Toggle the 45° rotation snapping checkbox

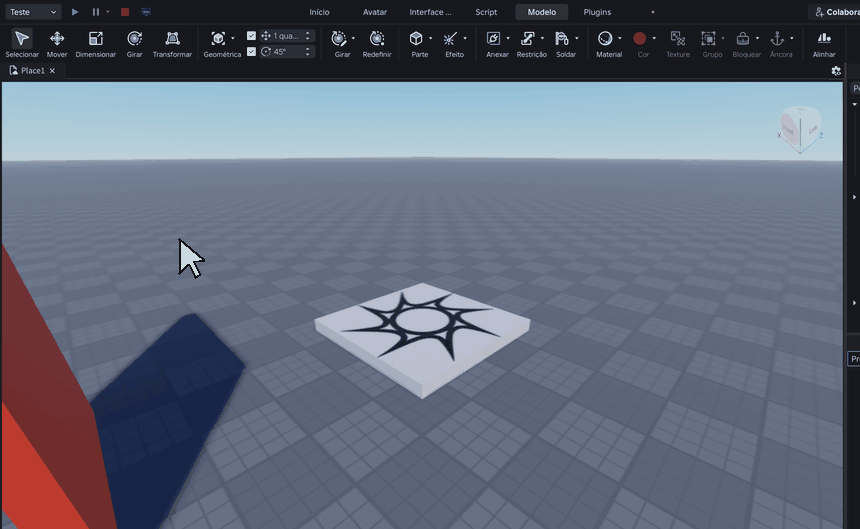click(x=251, y=52)
